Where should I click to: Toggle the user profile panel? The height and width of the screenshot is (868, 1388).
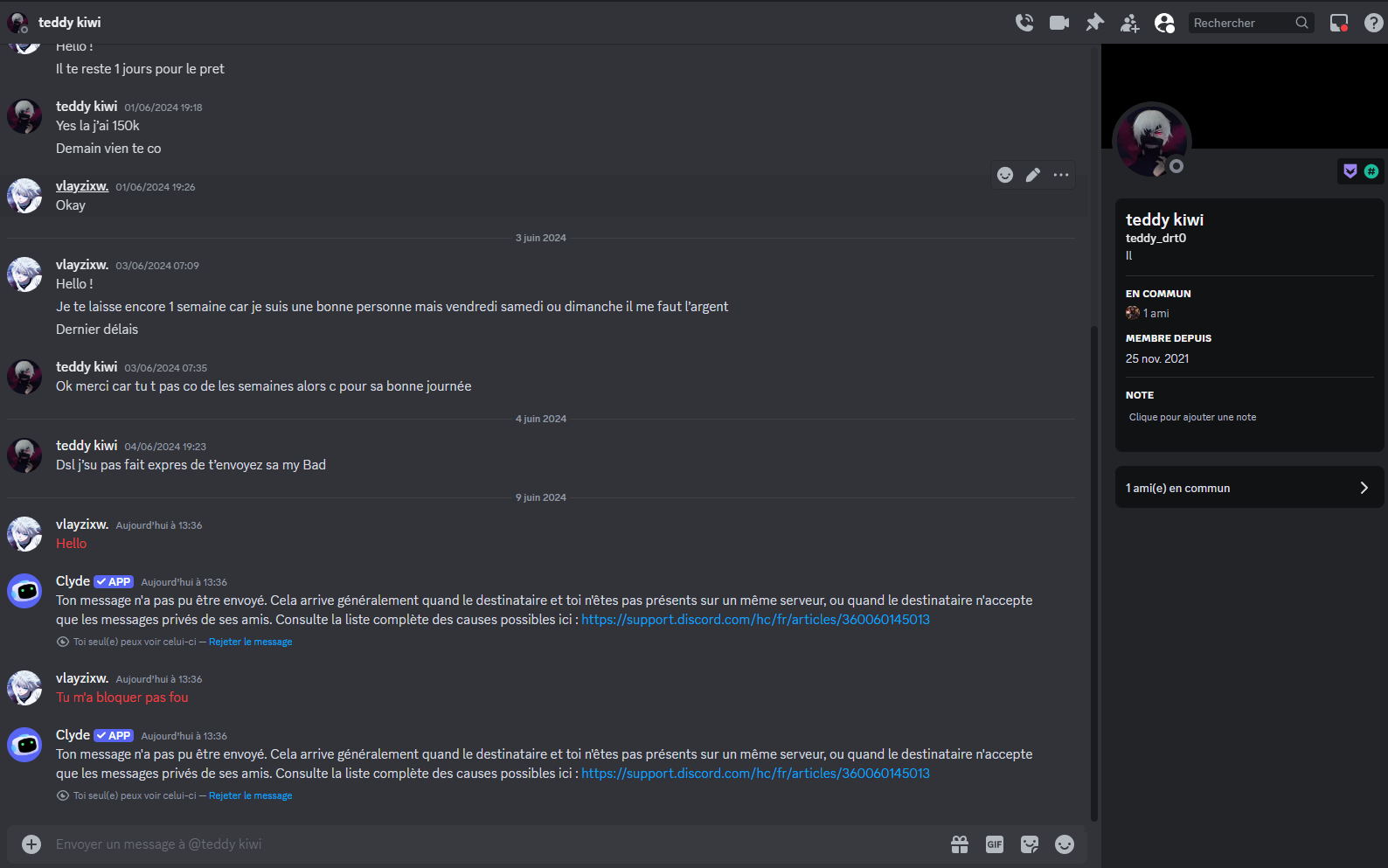[1164, 23]
